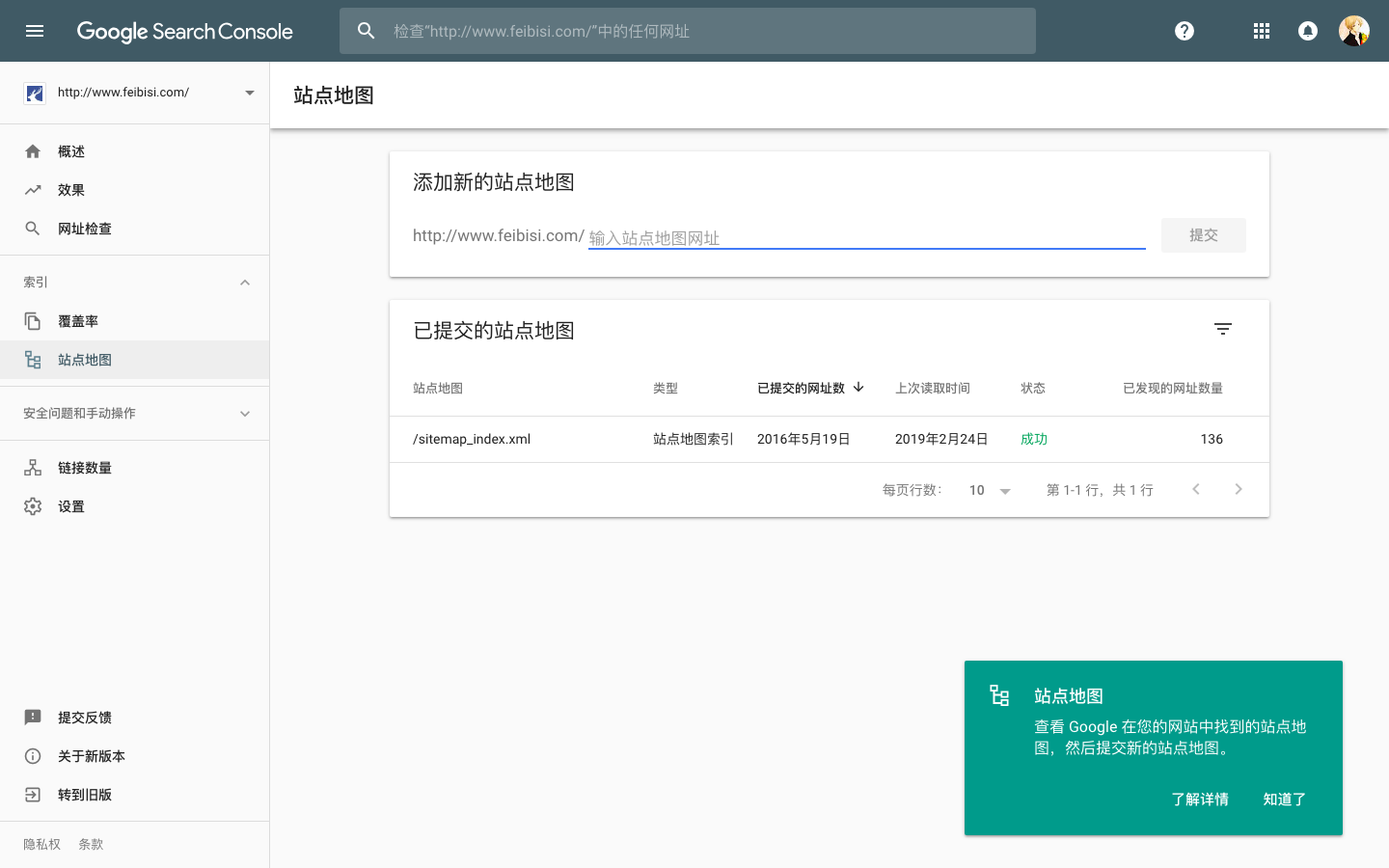
Task: Click 关于新版本 in sidebar
Action: (134, 756)
